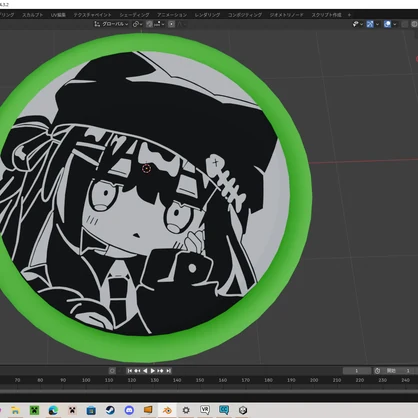Switch to ジオメトリノード workspace tab

coord(286,15)
